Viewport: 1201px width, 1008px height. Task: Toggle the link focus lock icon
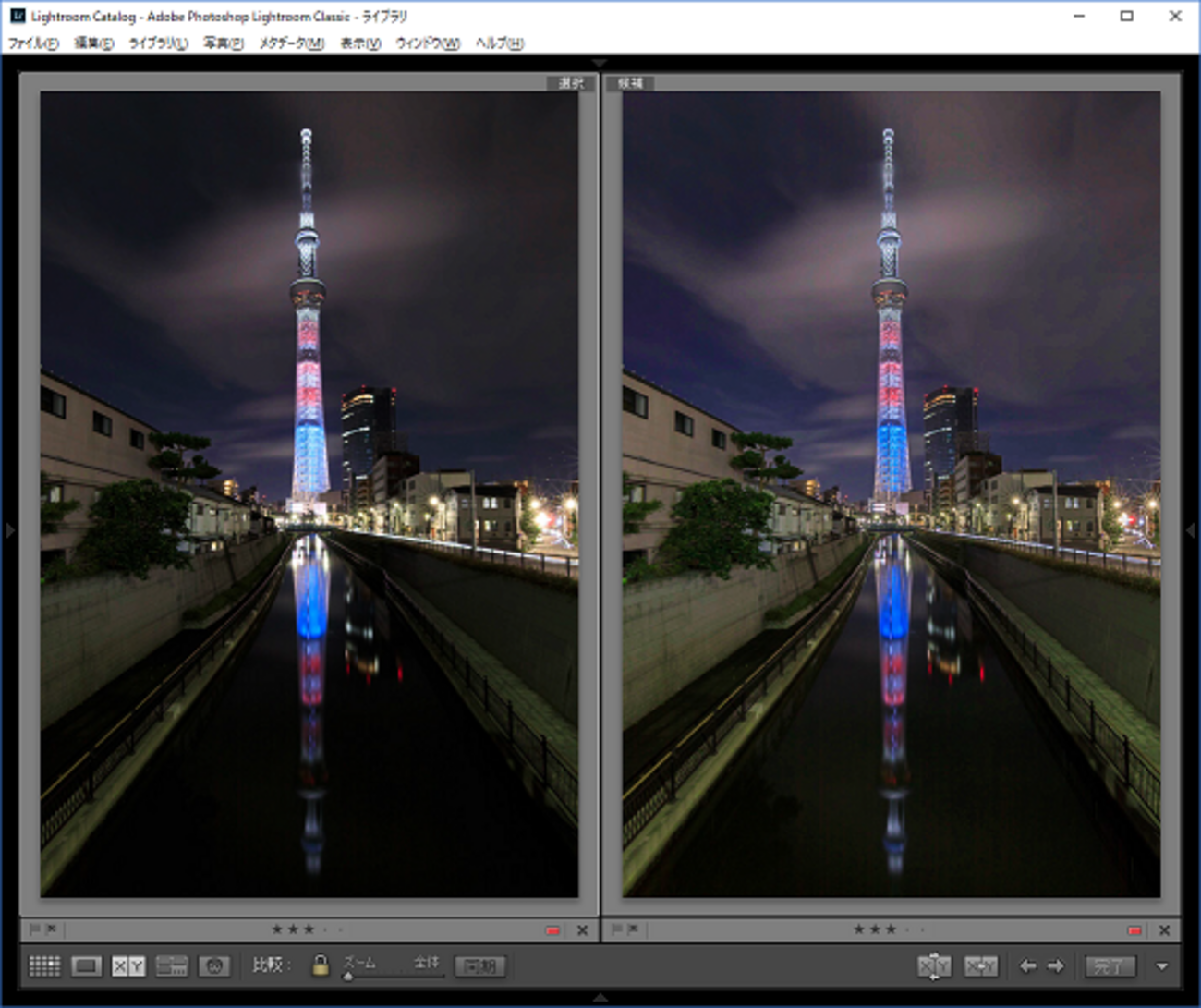point(320,965)
